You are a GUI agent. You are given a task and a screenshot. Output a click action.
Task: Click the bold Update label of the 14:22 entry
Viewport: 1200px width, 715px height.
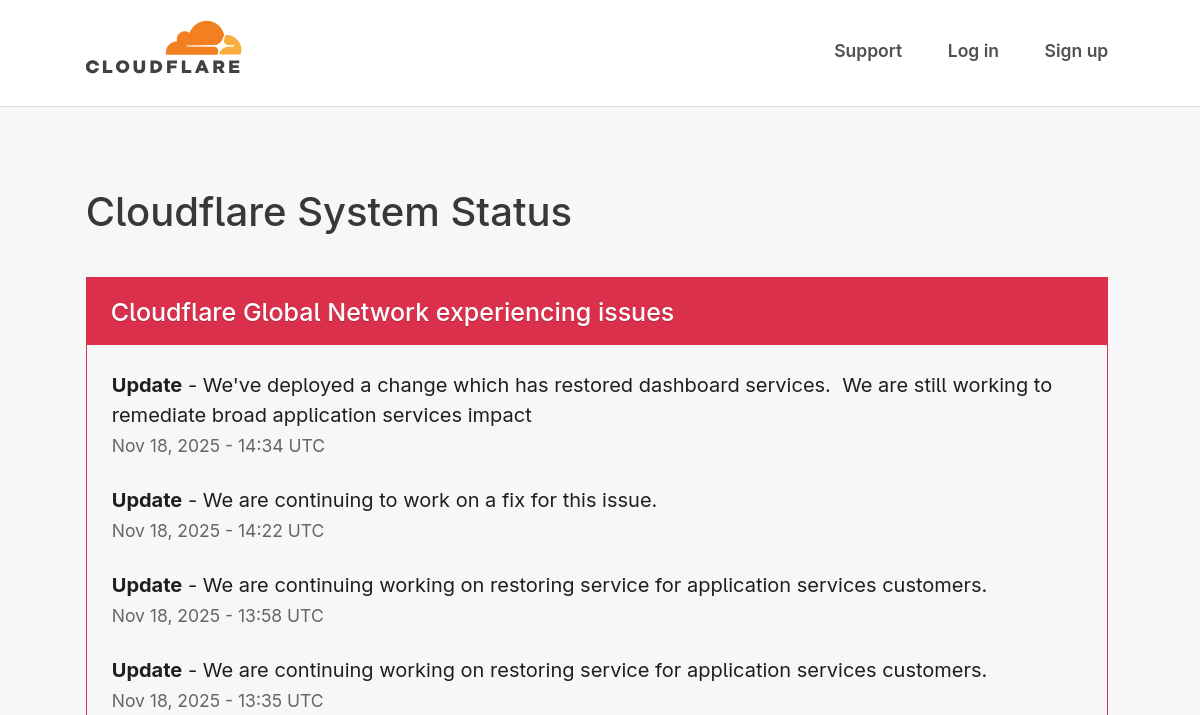[x=147, y=500]
